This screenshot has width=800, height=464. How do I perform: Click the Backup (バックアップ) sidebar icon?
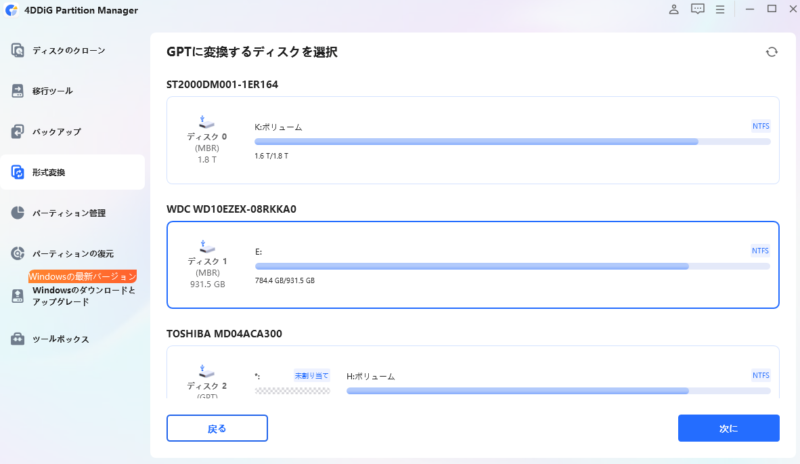[x=18, y=132]
